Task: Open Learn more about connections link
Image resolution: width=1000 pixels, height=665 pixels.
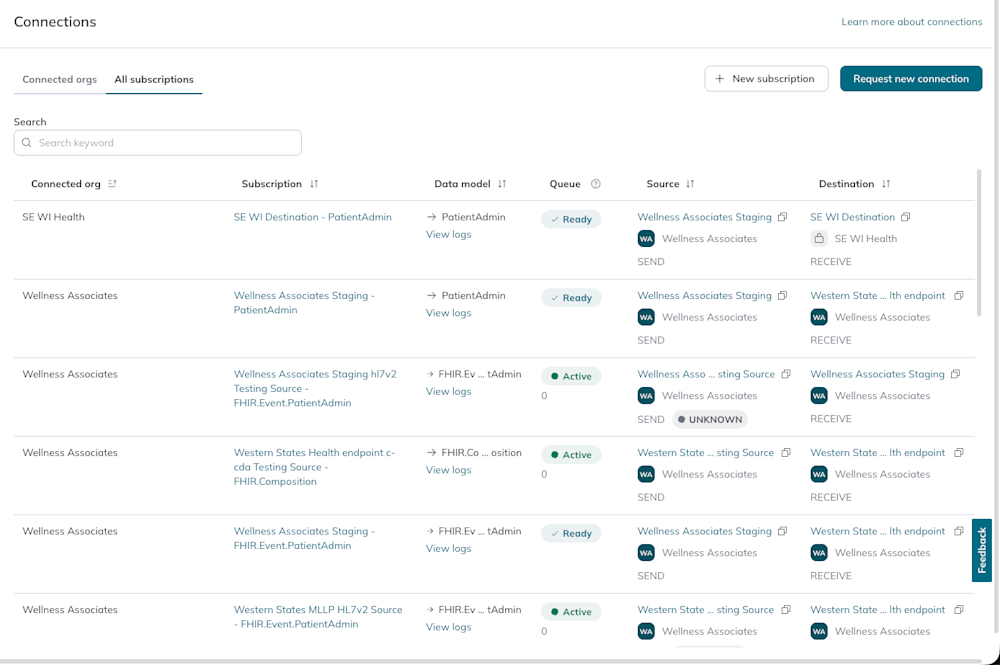Action: 911,22
